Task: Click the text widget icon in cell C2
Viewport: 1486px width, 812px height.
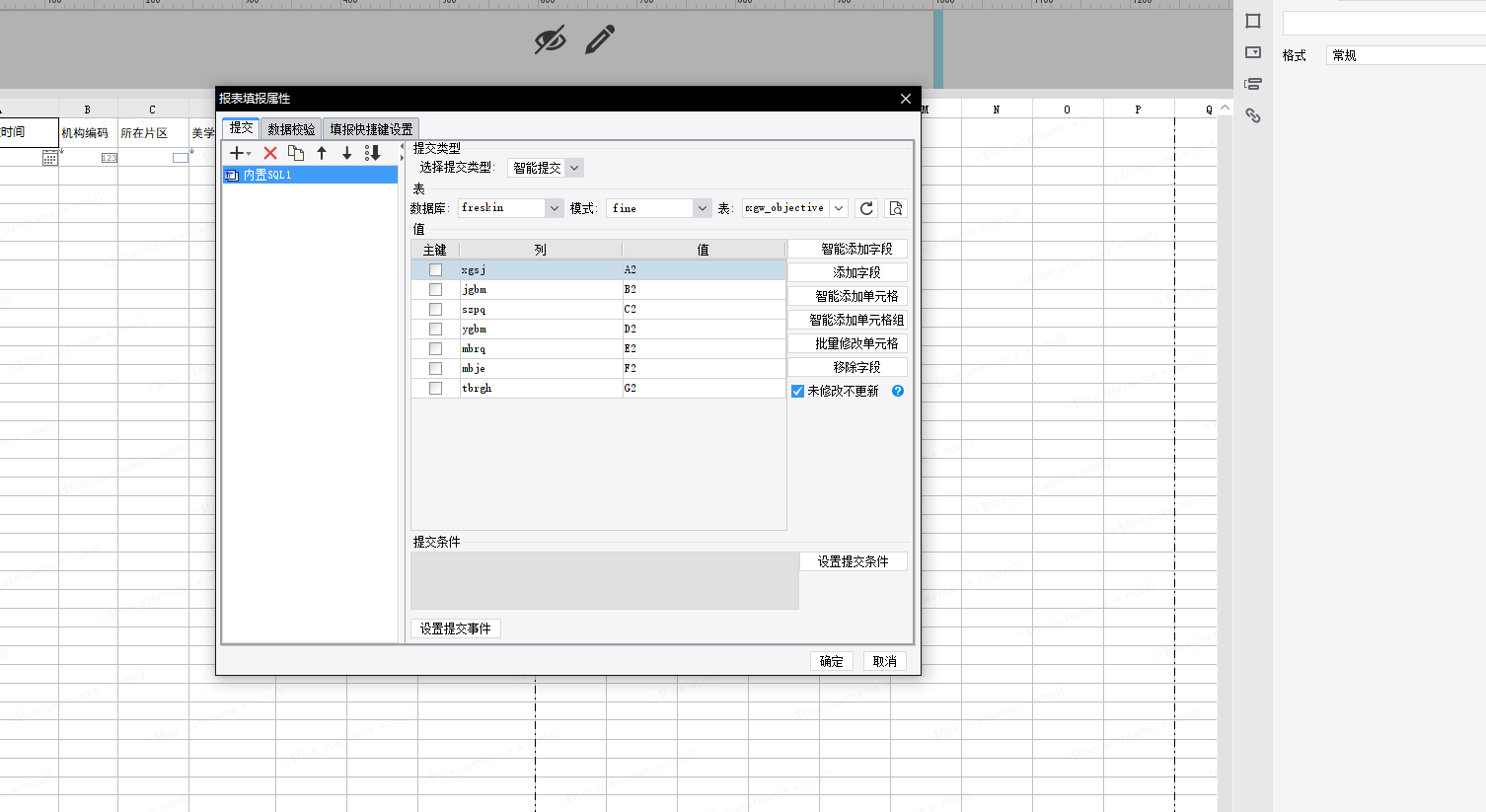Action: click(x=181, y=158)
